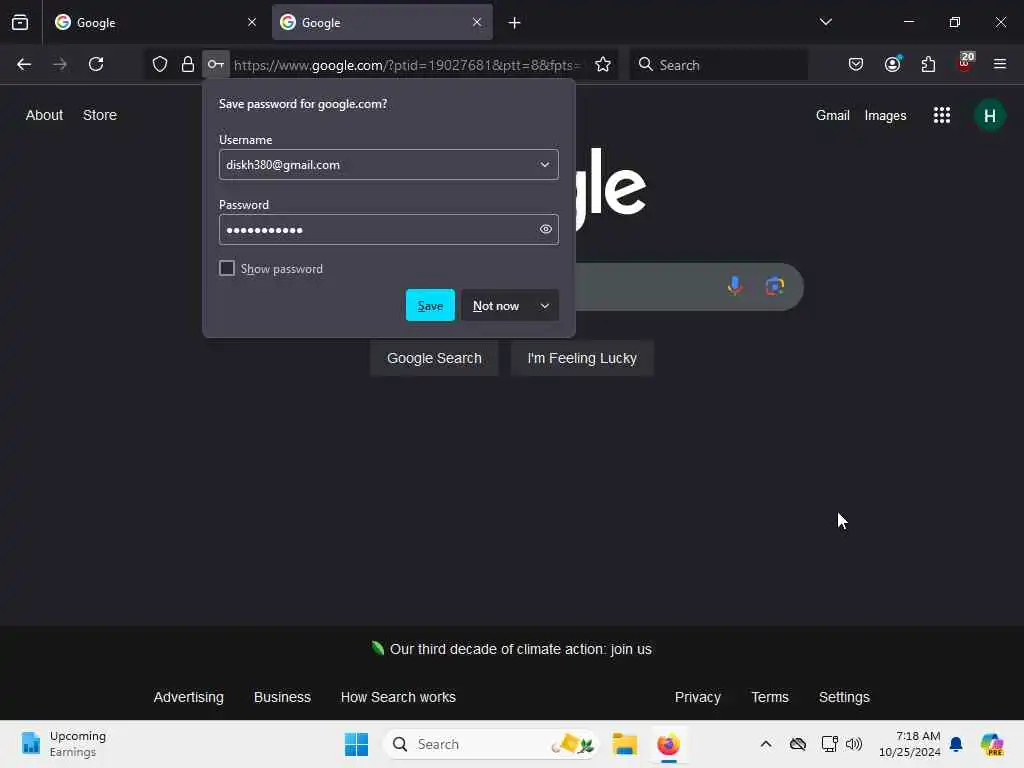Viewport: 1024px width, 768px height.
Task: Open the Firefox application menu
Action: pos(1000,65)
